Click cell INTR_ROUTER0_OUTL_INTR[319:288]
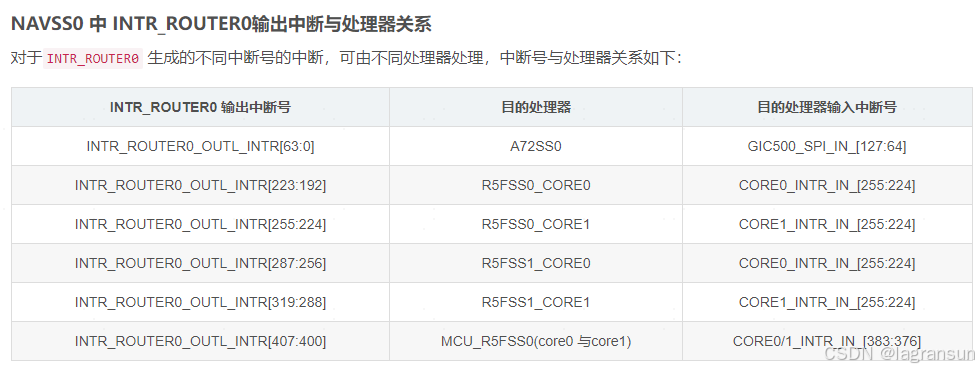Viewport: 979px width, 371px height. click(200, 302)
